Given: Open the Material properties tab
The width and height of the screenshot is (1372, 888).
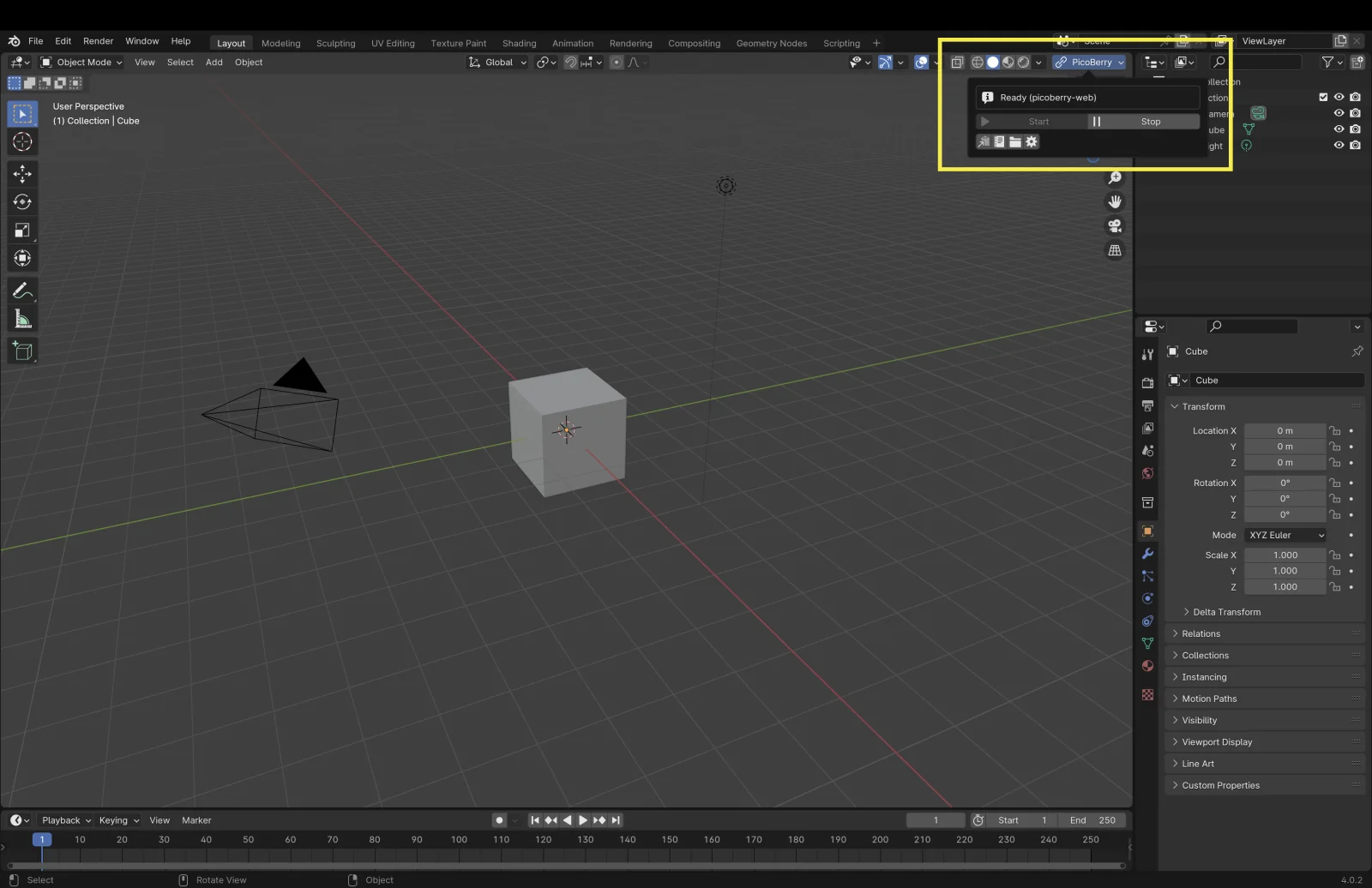Looking at the screenshot, I should tap(1147, 666).
